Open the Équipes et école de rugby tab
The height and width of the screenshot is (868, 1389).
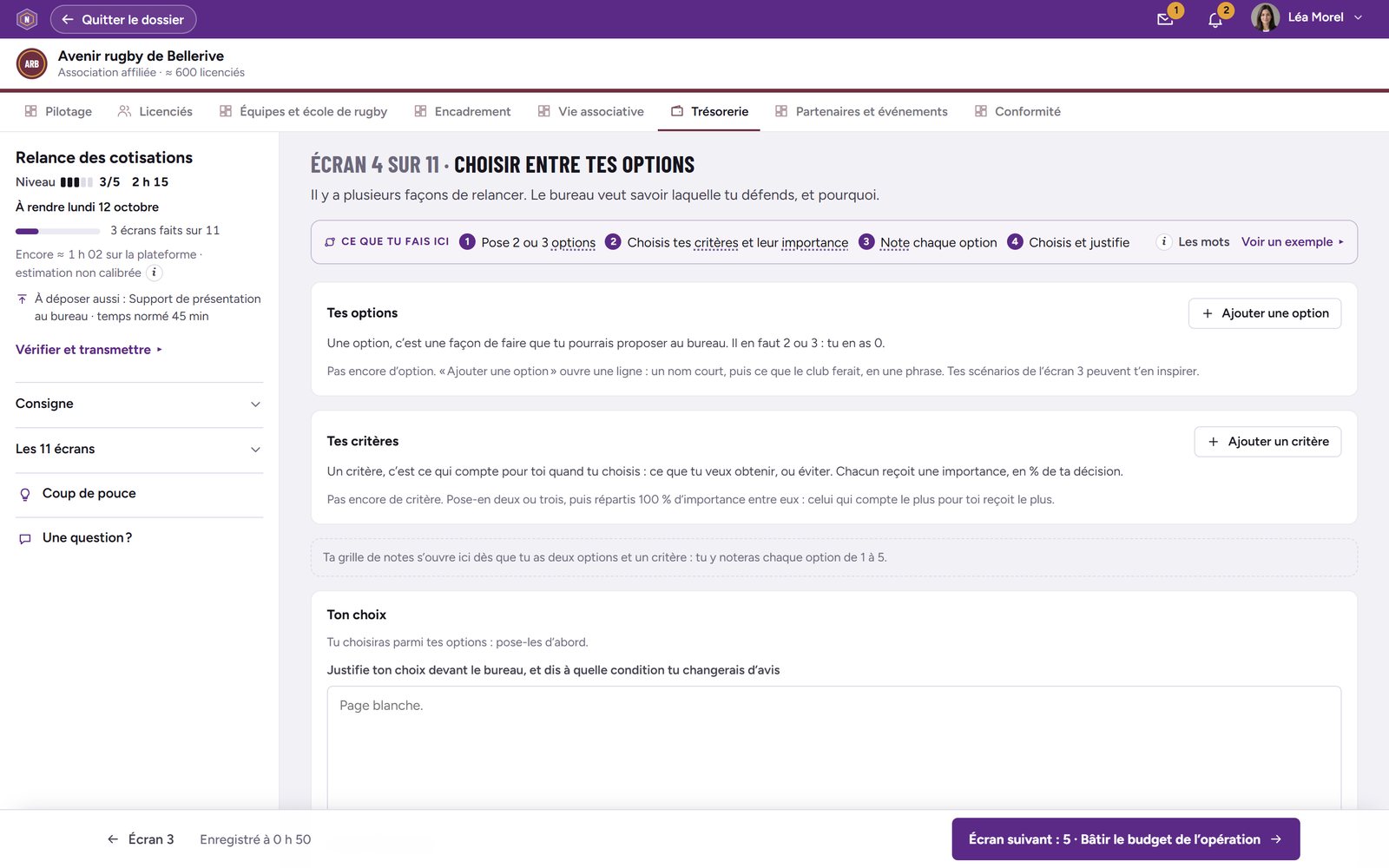303,111
